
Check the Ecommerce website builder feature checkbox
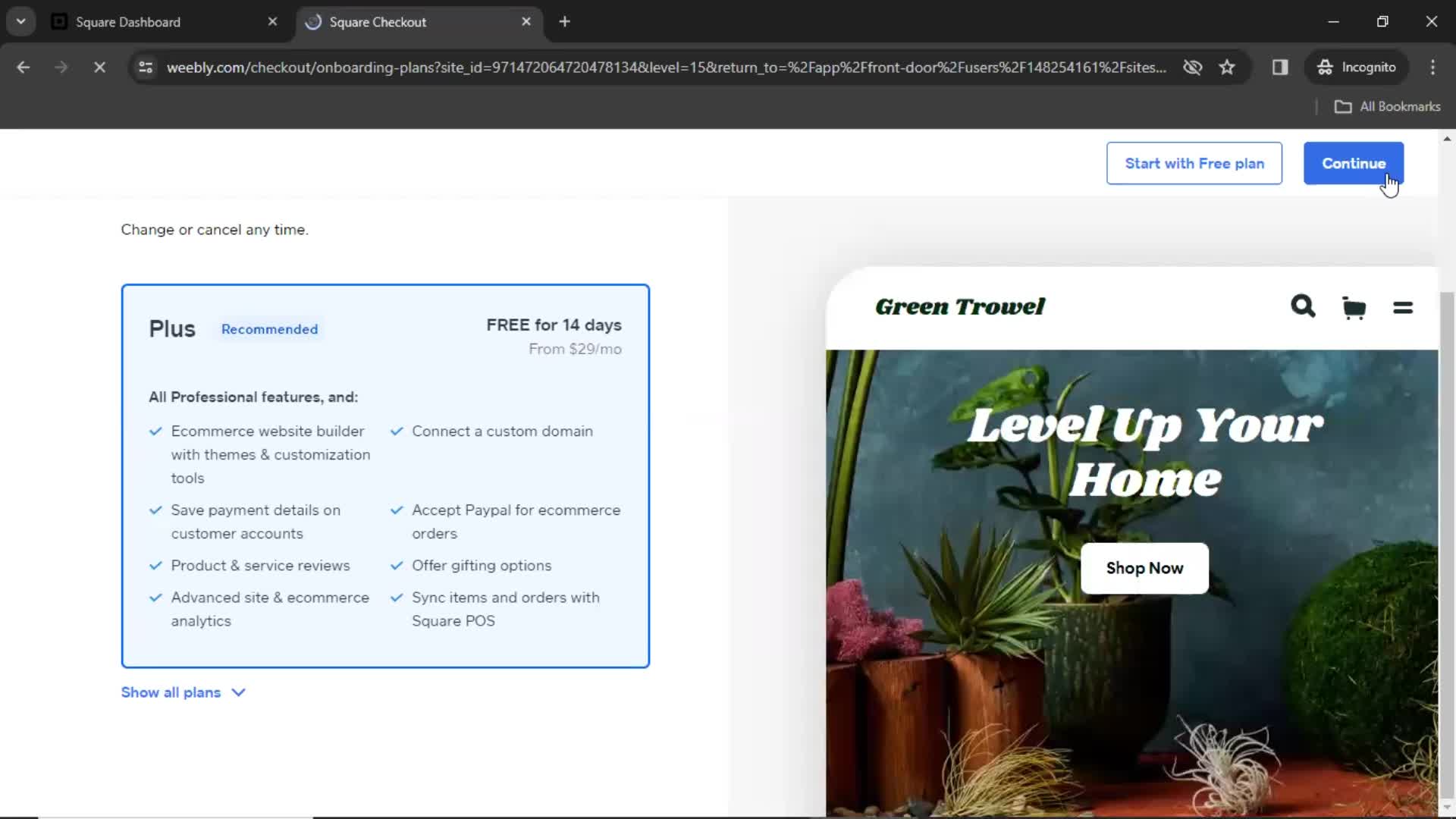(x=155, y=430)
